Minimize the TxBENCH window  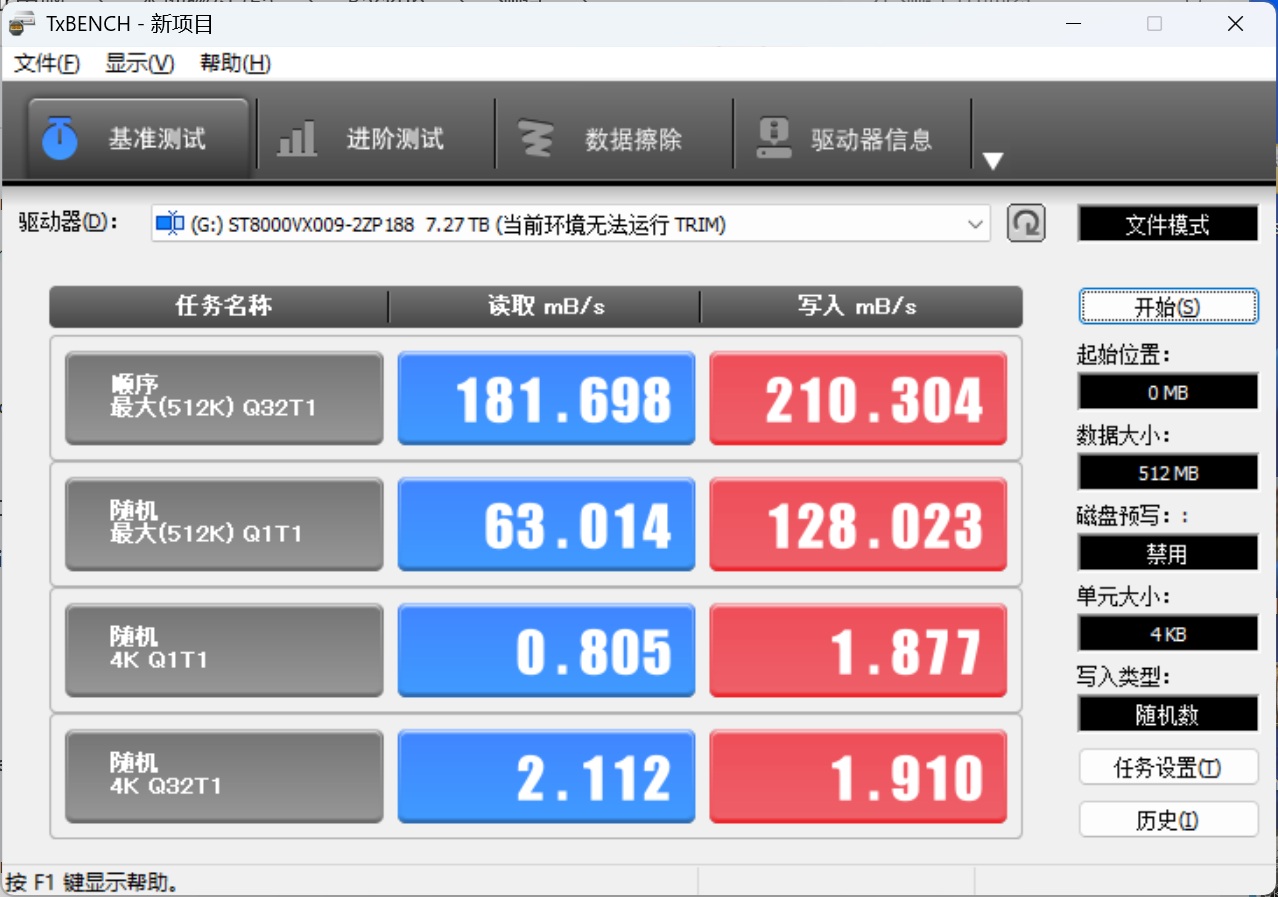(1073, 23)
